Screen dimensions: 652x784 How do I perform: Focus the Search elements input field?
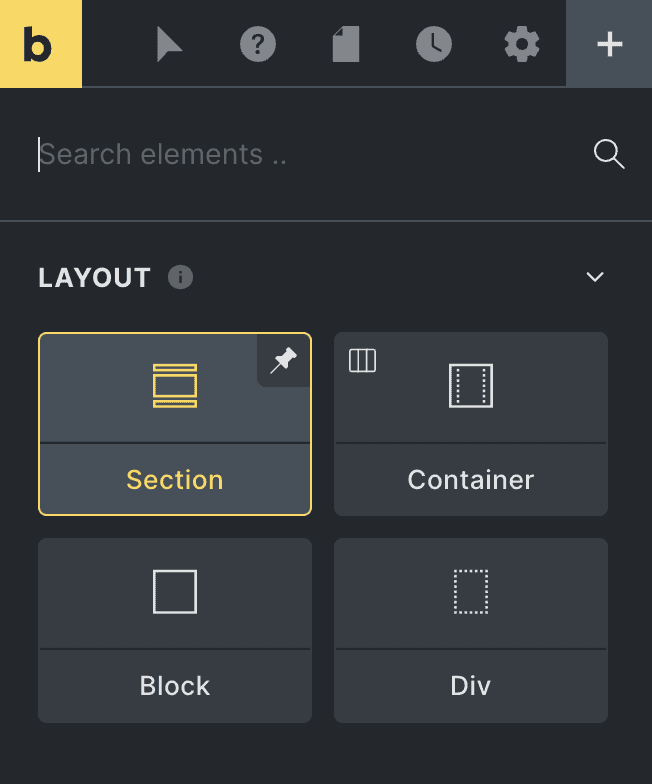(300, 154)
